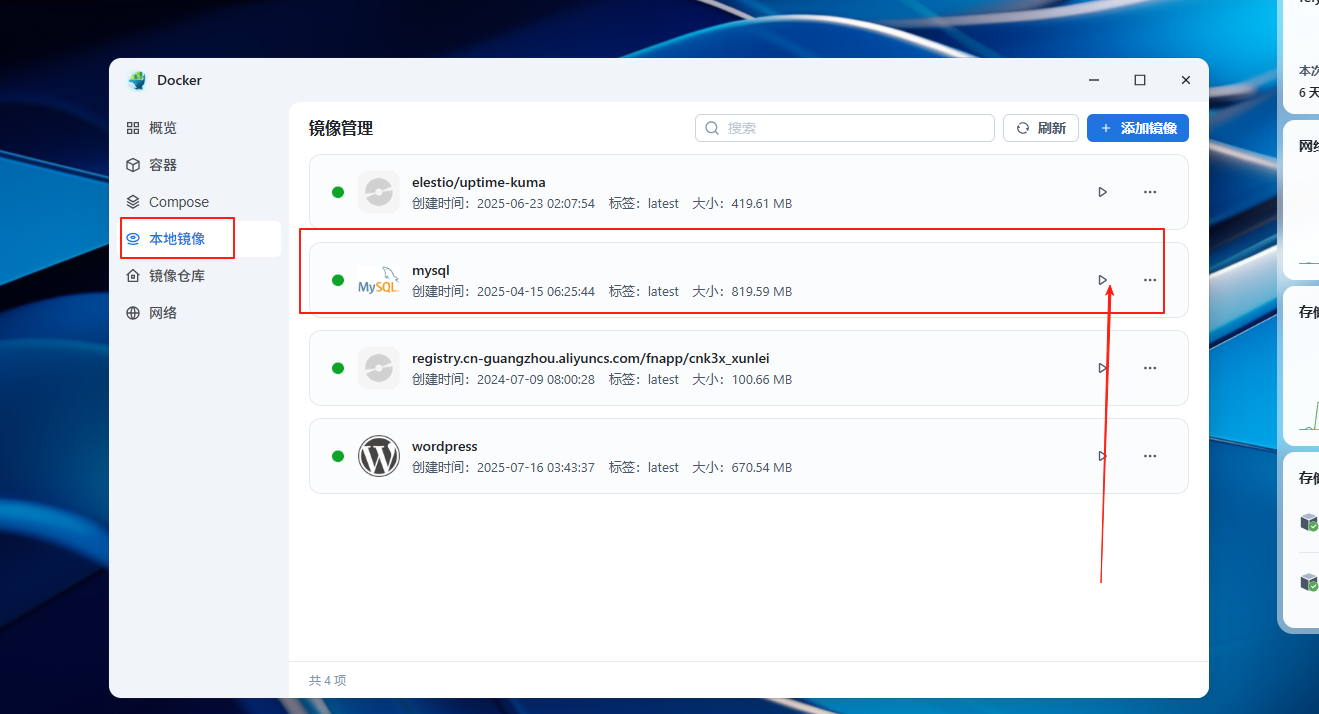The image size is (1319, 714).
Task: Click the green status dot for elestio/uptime-kuma
Action: (x=338, y=192)
